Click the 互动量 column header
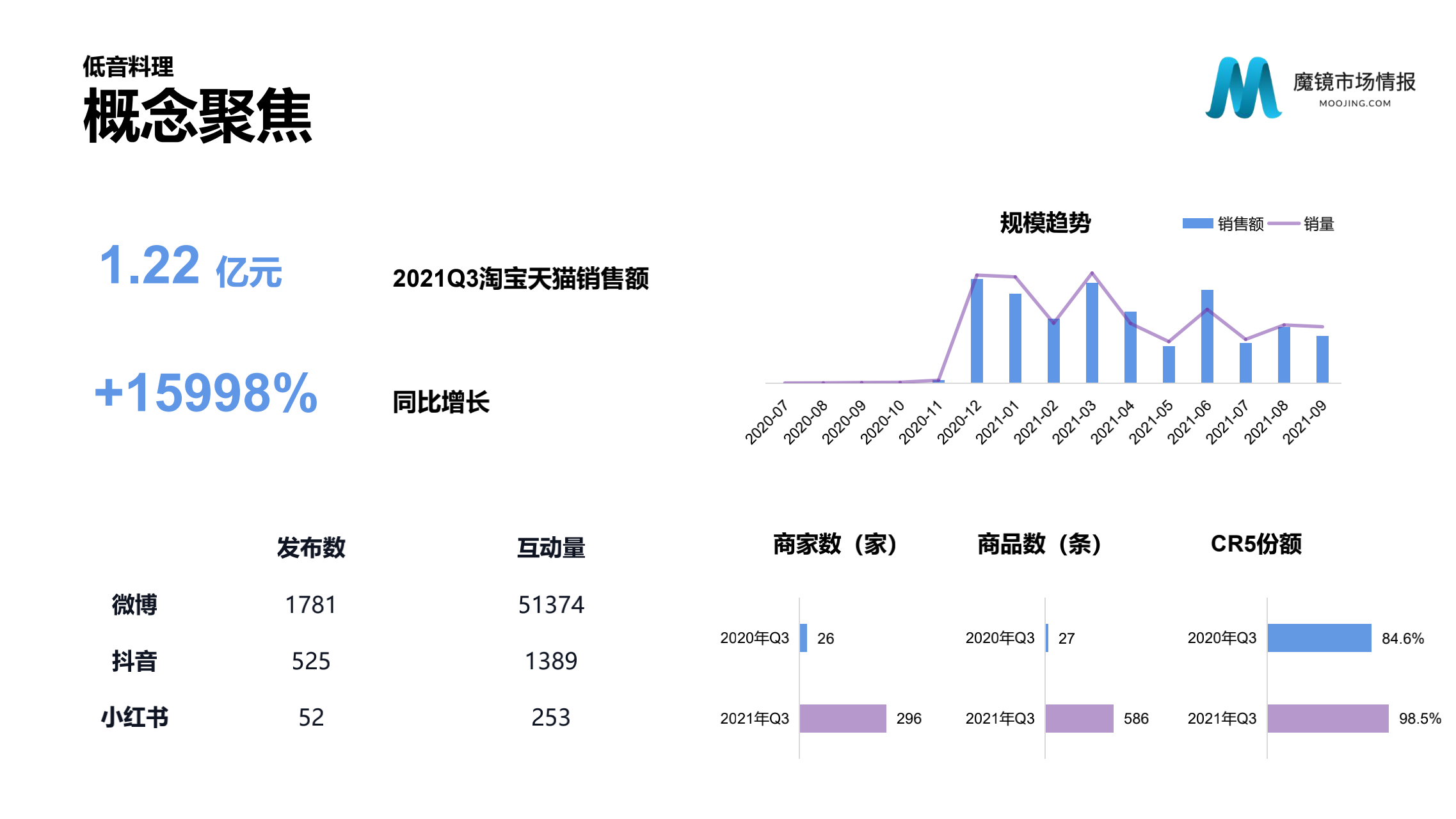 pyautogui.click(x=551, y=547)
